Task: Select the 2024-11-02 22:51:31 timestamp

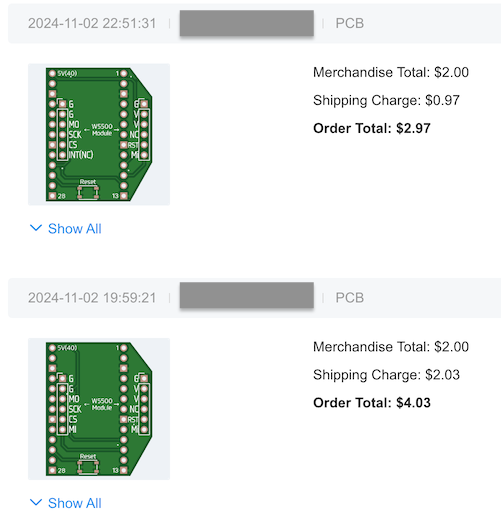Action: click(92, 23)
